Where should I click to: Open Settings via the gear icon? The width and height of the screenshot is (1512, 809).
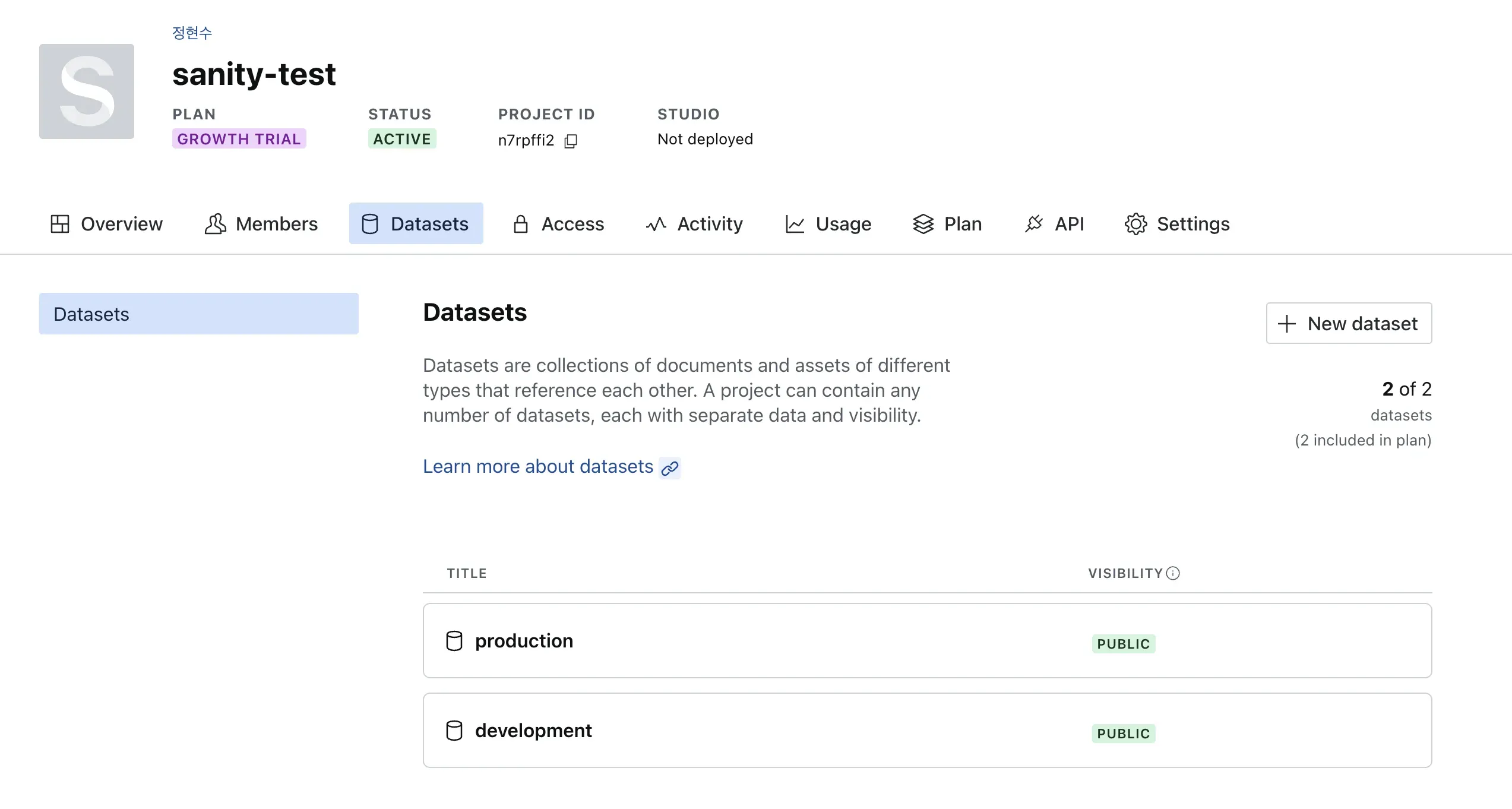(x=1136, y=224)
